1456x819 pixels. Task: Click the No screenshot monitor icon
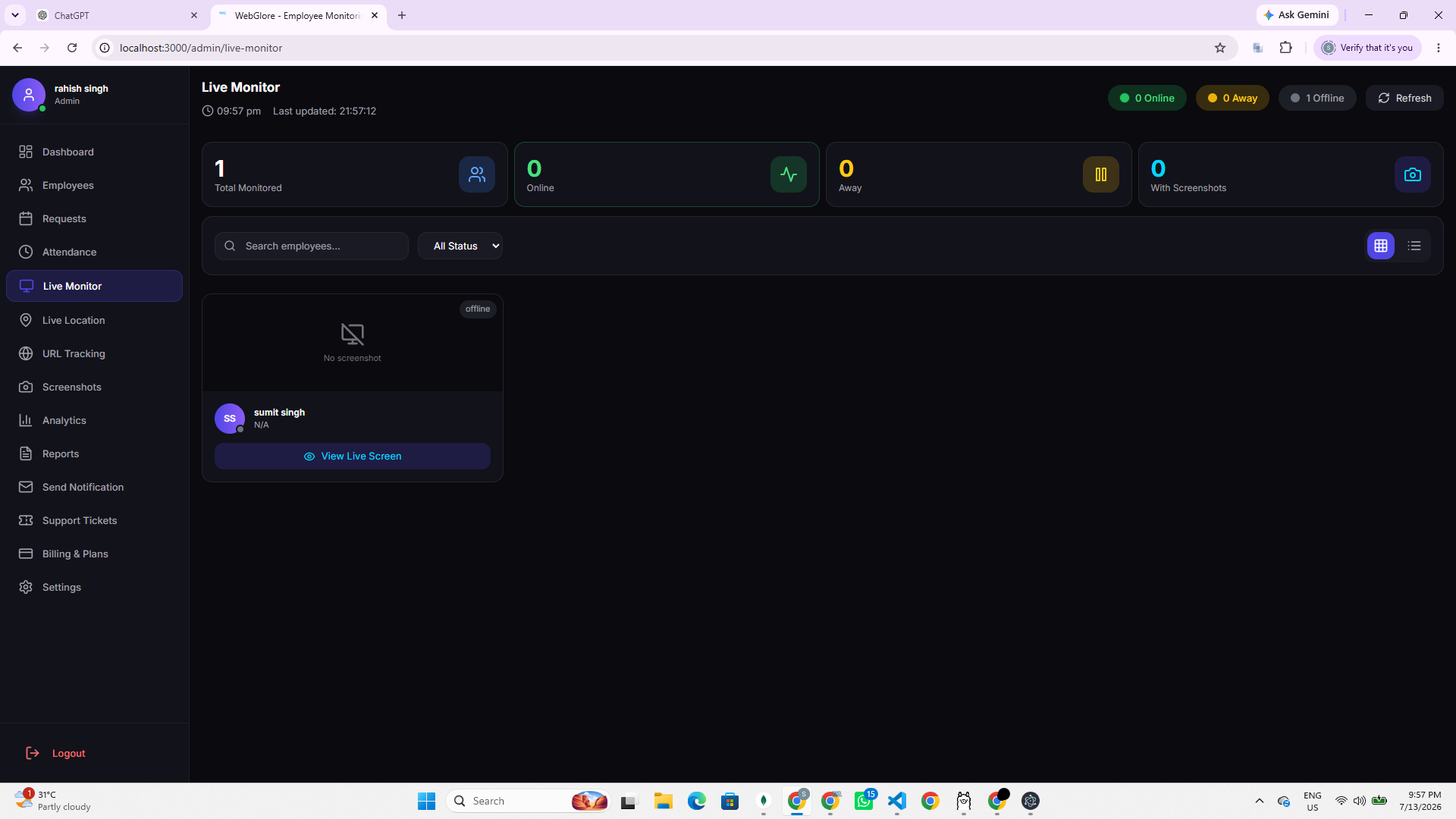click(x=353, y=334)
